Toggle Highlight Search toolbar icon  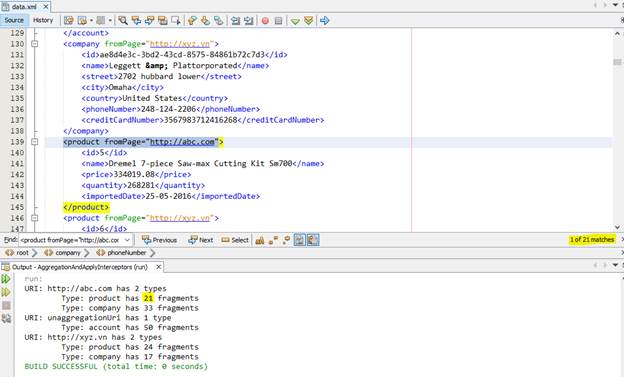[162, 20]
